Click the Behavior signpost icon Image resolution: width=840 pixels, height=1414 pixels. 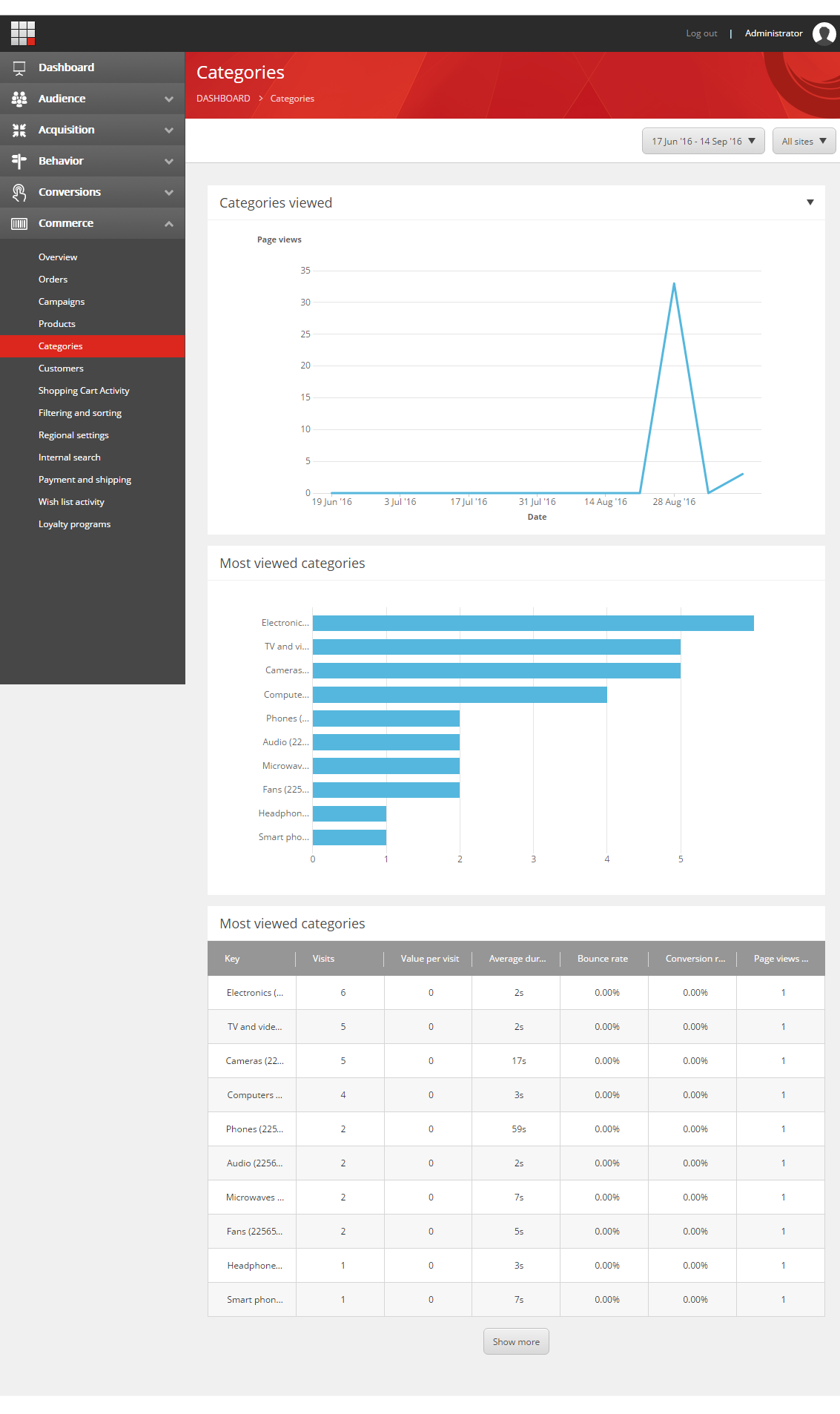(19, 161)
